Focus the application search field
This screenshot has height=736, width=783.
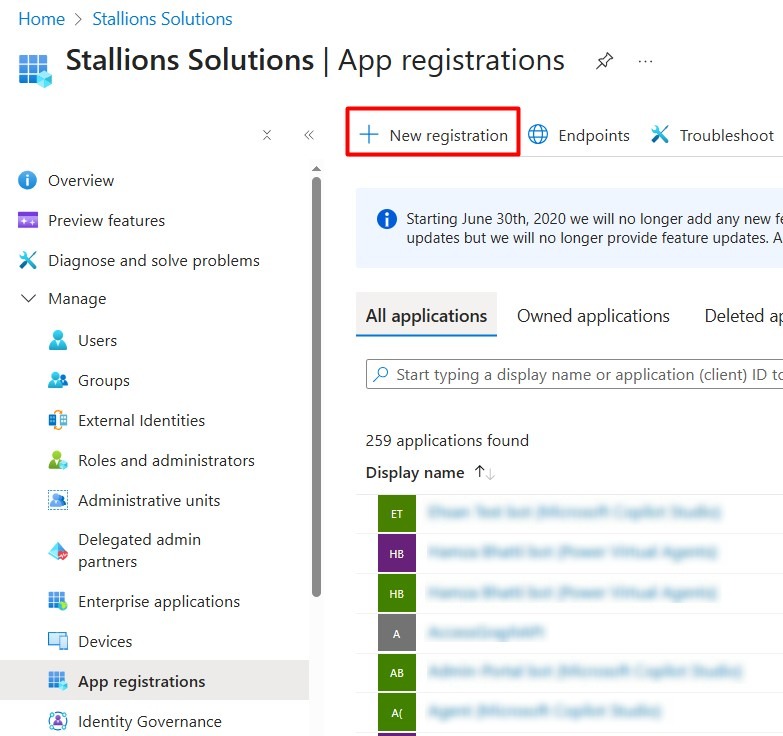tap(580, 375)
